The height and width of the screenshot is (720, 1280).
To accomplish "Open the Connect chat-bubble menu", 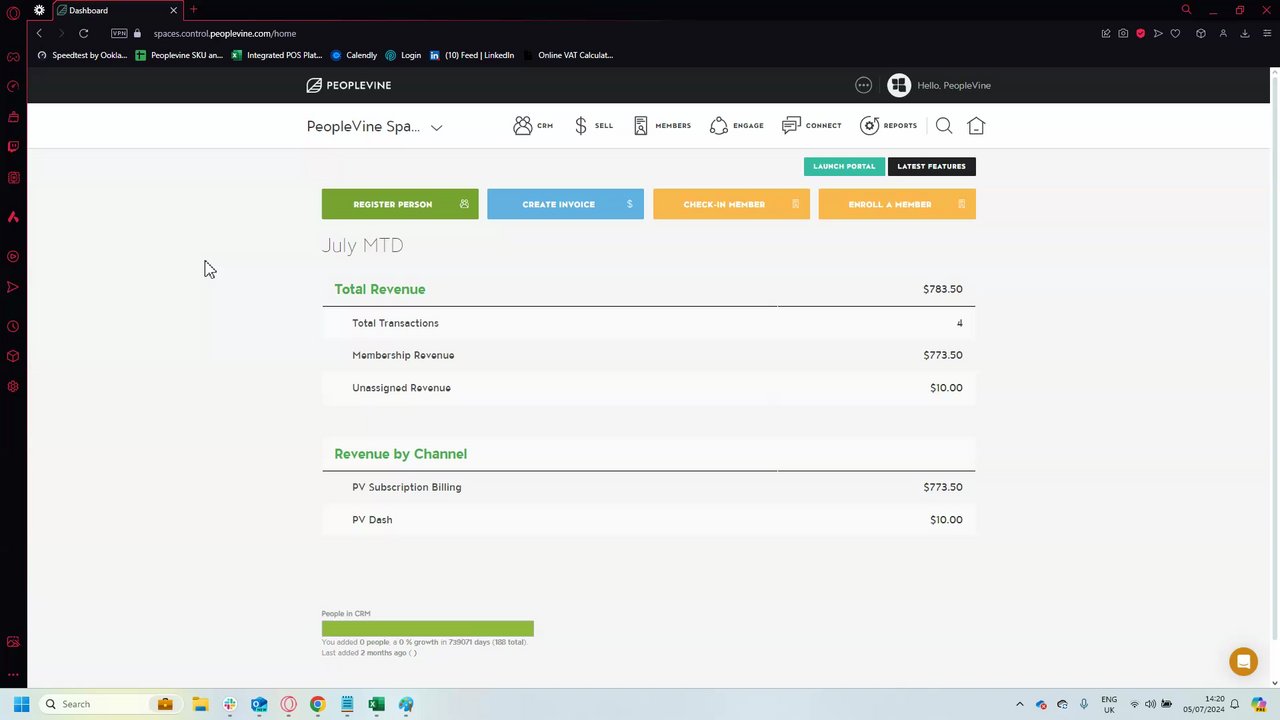I will [x=791, y=126].
